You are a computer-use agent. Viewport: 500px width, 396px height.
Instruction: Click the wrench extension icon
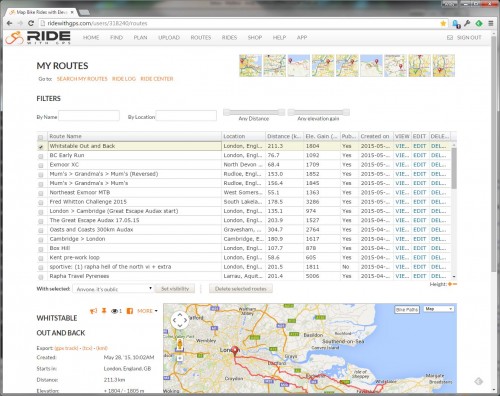[467, 23]
